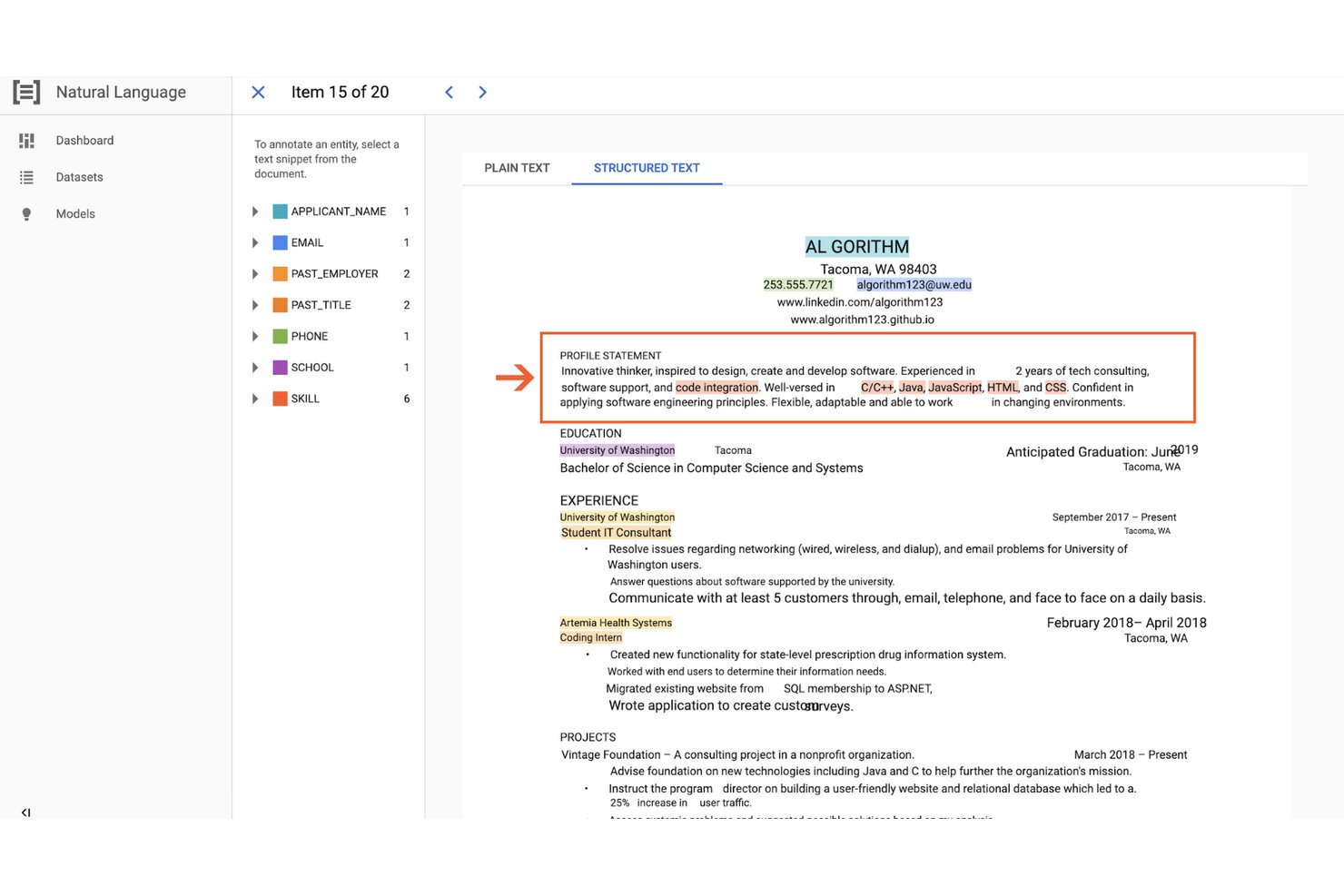Switch to the PLAIN TEXT tab

click(517, 168)
